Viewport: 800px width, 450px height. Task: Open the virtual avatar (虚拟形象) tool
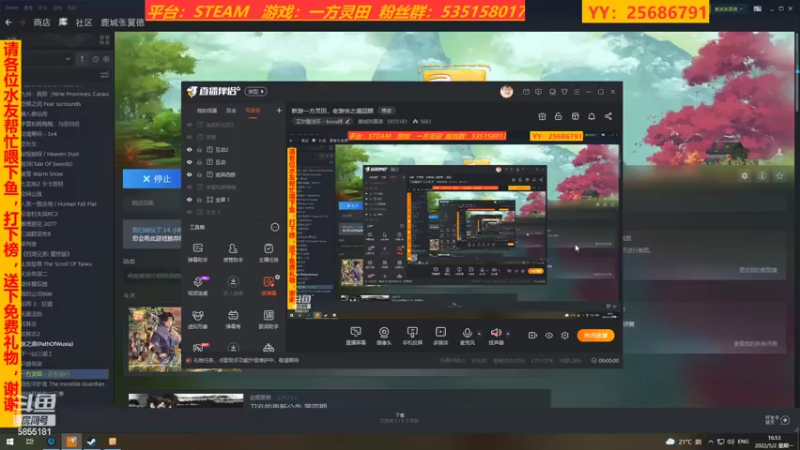tap(197, 319)
